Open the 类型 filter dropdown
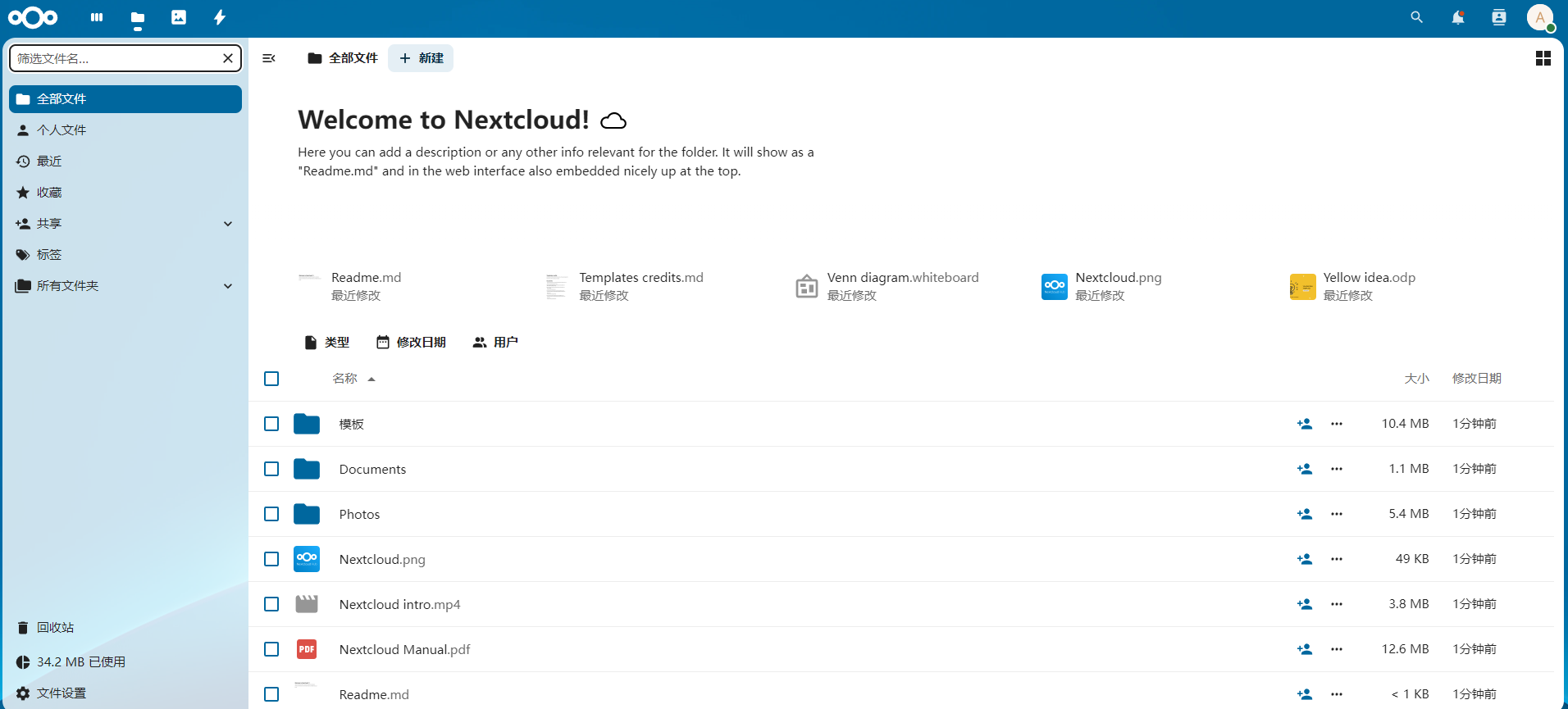This screenshot has height=709, width=1568. point(327,343)
